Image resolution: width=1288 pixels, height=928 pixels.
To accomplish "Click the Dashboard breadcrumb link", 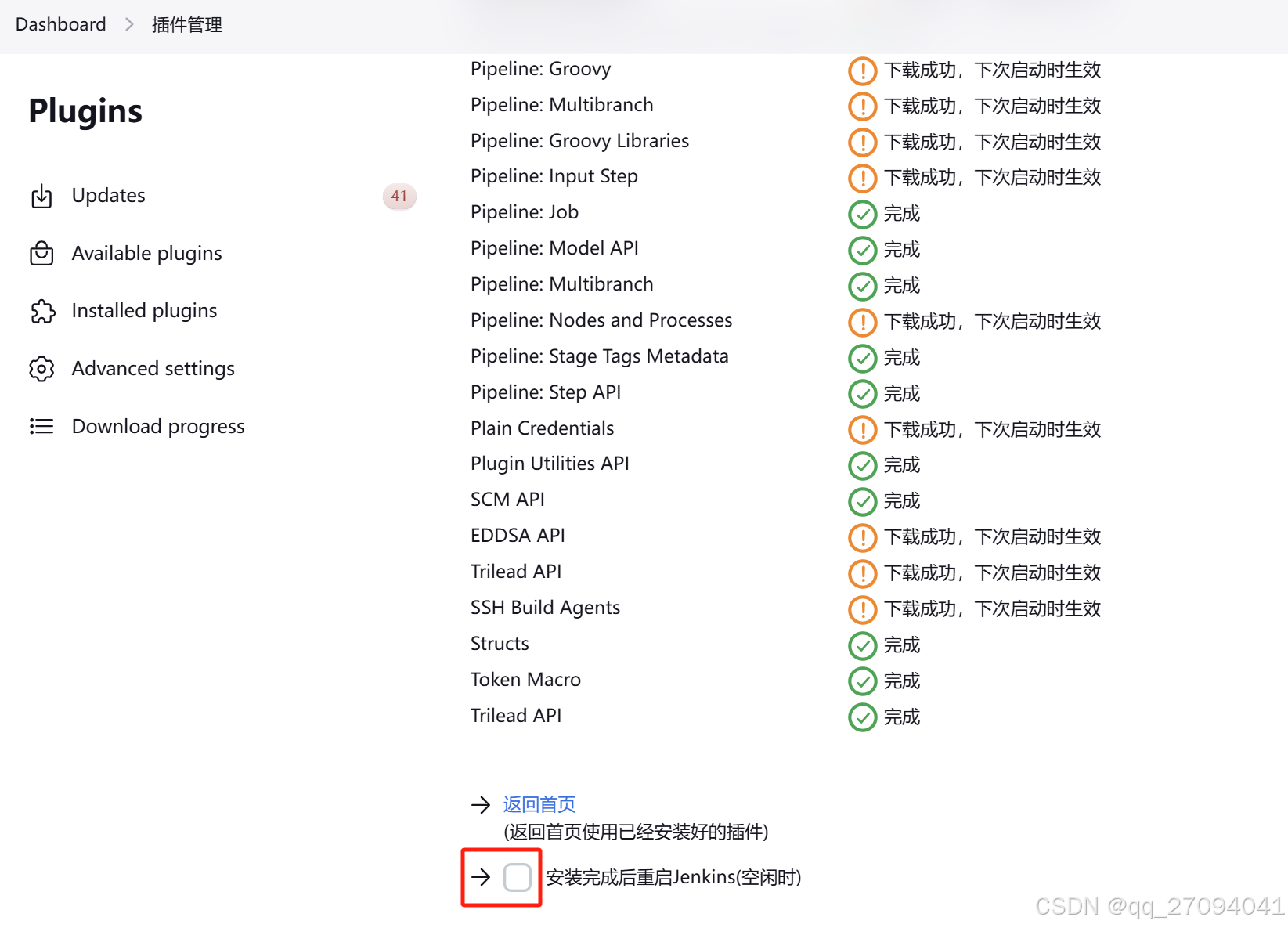I will click(60, 24).
